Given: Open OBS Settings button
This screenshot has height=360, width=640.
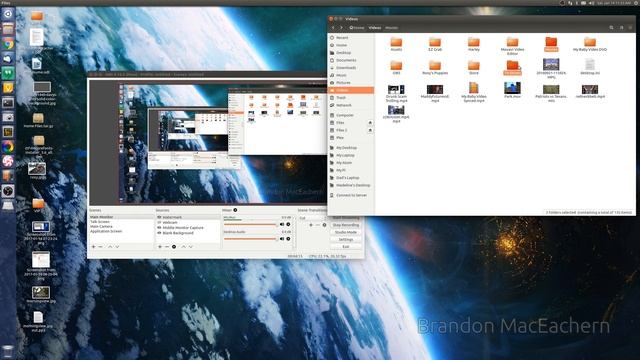Looking at the screenshot, I should click(346, 240).
